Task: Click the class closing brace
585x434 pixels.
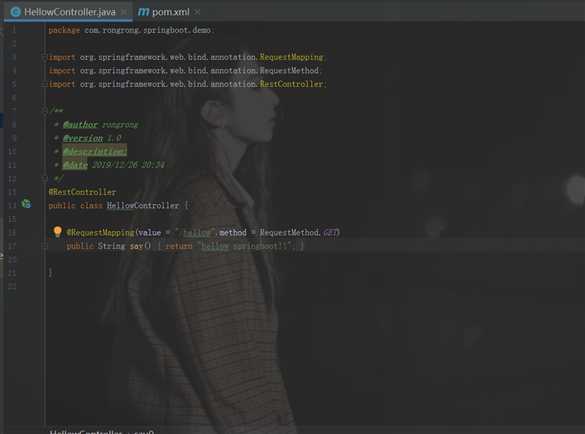Action: pos(50,273)
